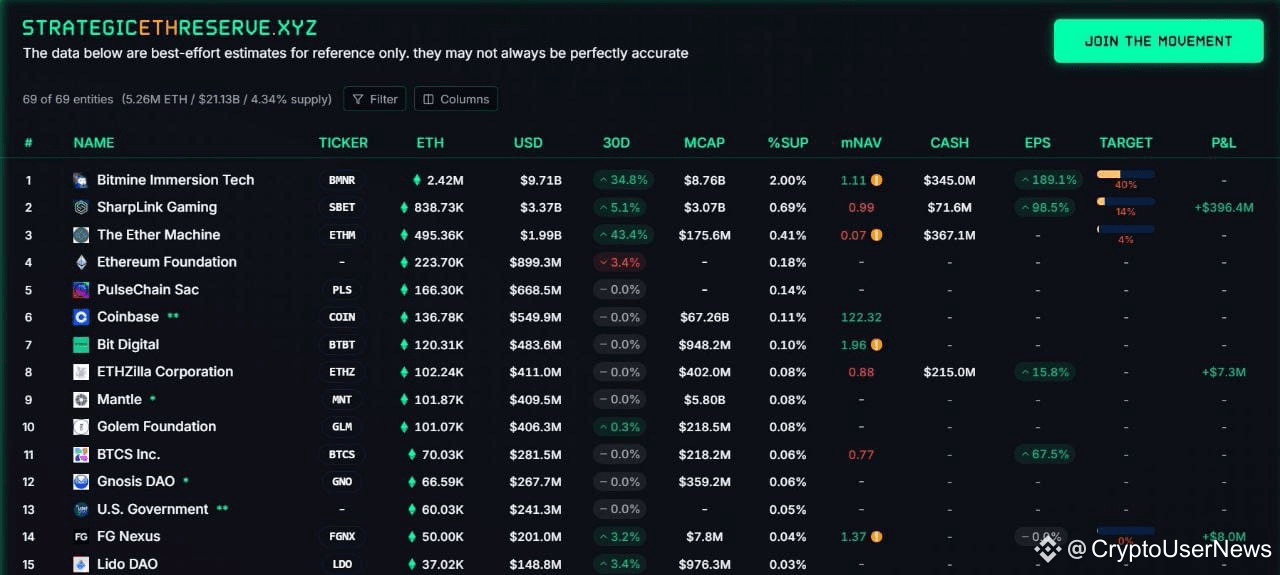
Task: Open the Columns selector
Action: (456, 99)
